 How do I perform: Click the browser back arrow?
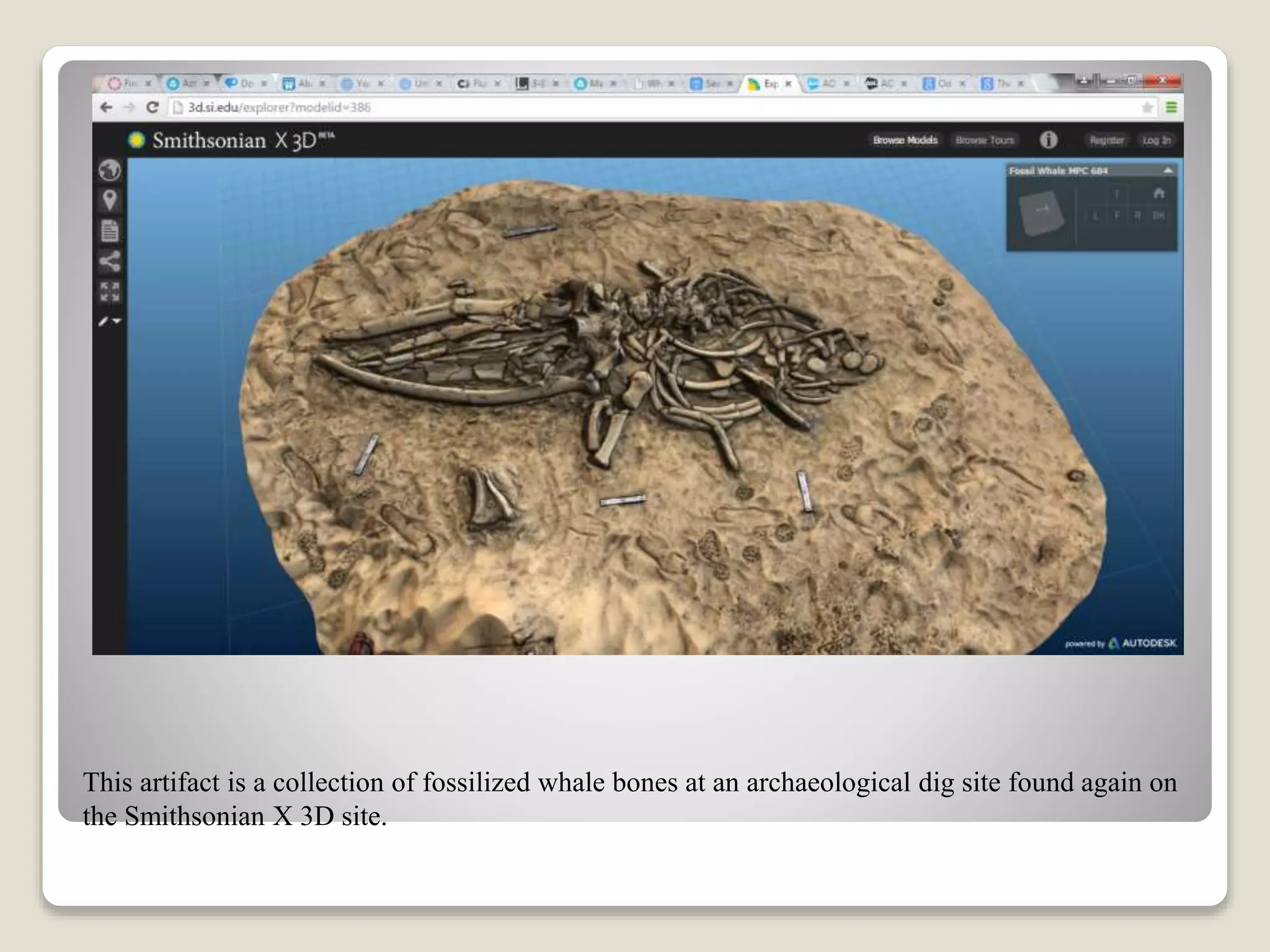[x=106, y=107]
